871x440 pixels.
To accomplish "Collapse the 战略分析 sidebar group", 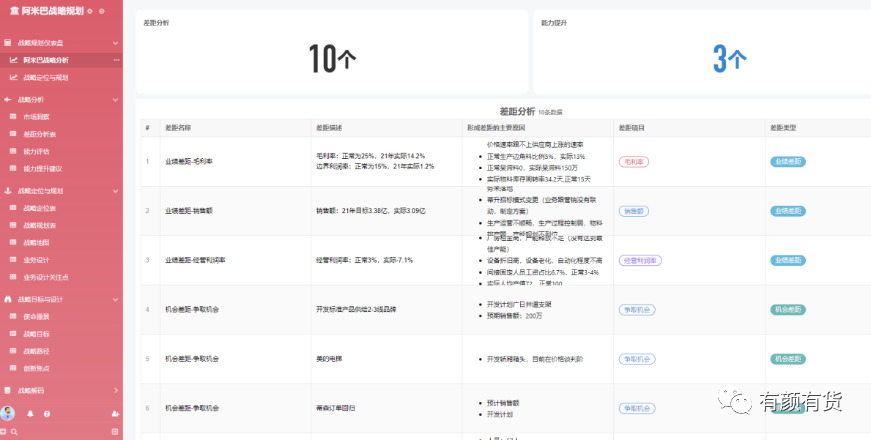I will (x=116, y=100).
